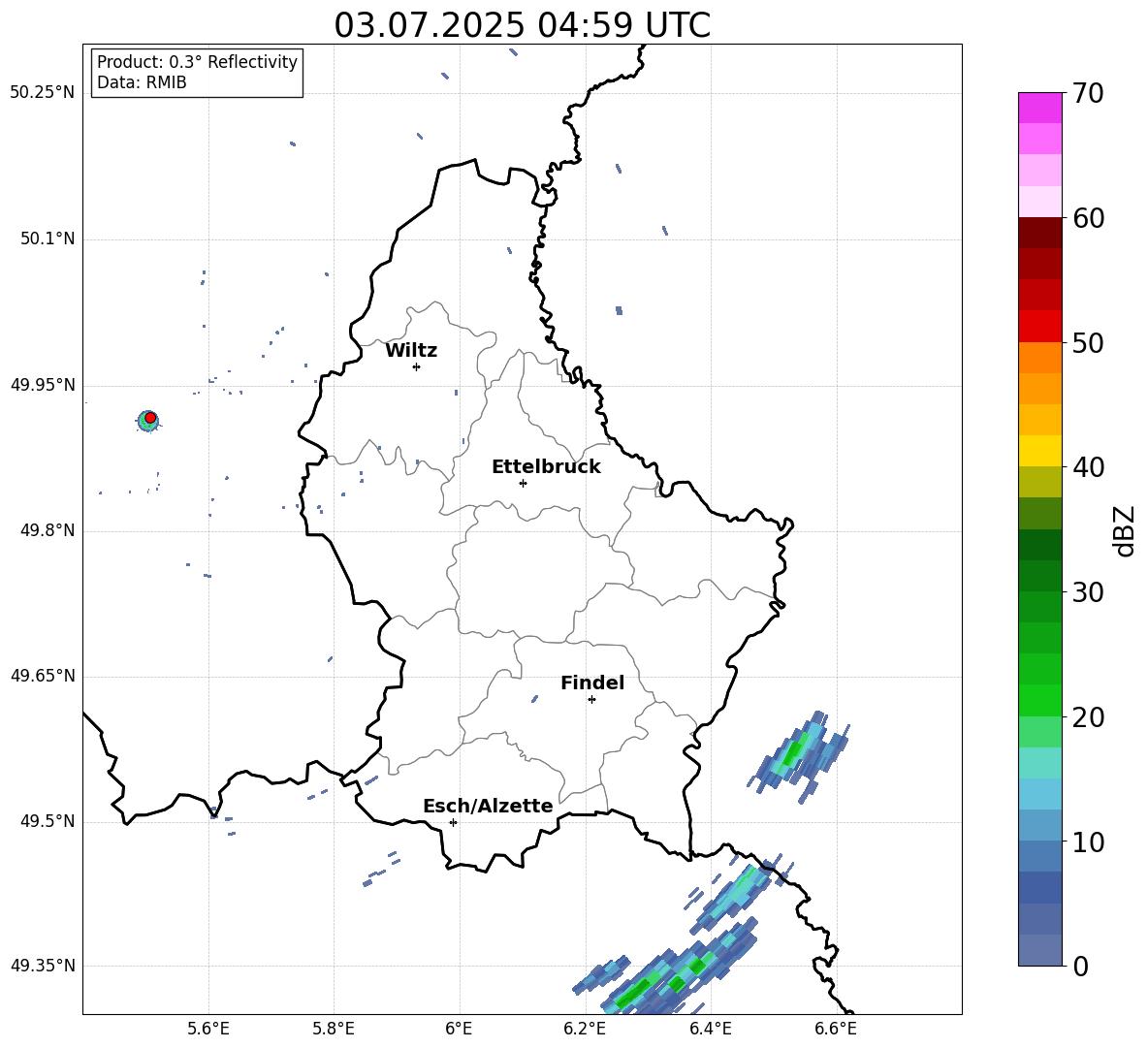Select the Ettelbruck city label
This screenshot has height=1048, width=1148.
point(546,467)
